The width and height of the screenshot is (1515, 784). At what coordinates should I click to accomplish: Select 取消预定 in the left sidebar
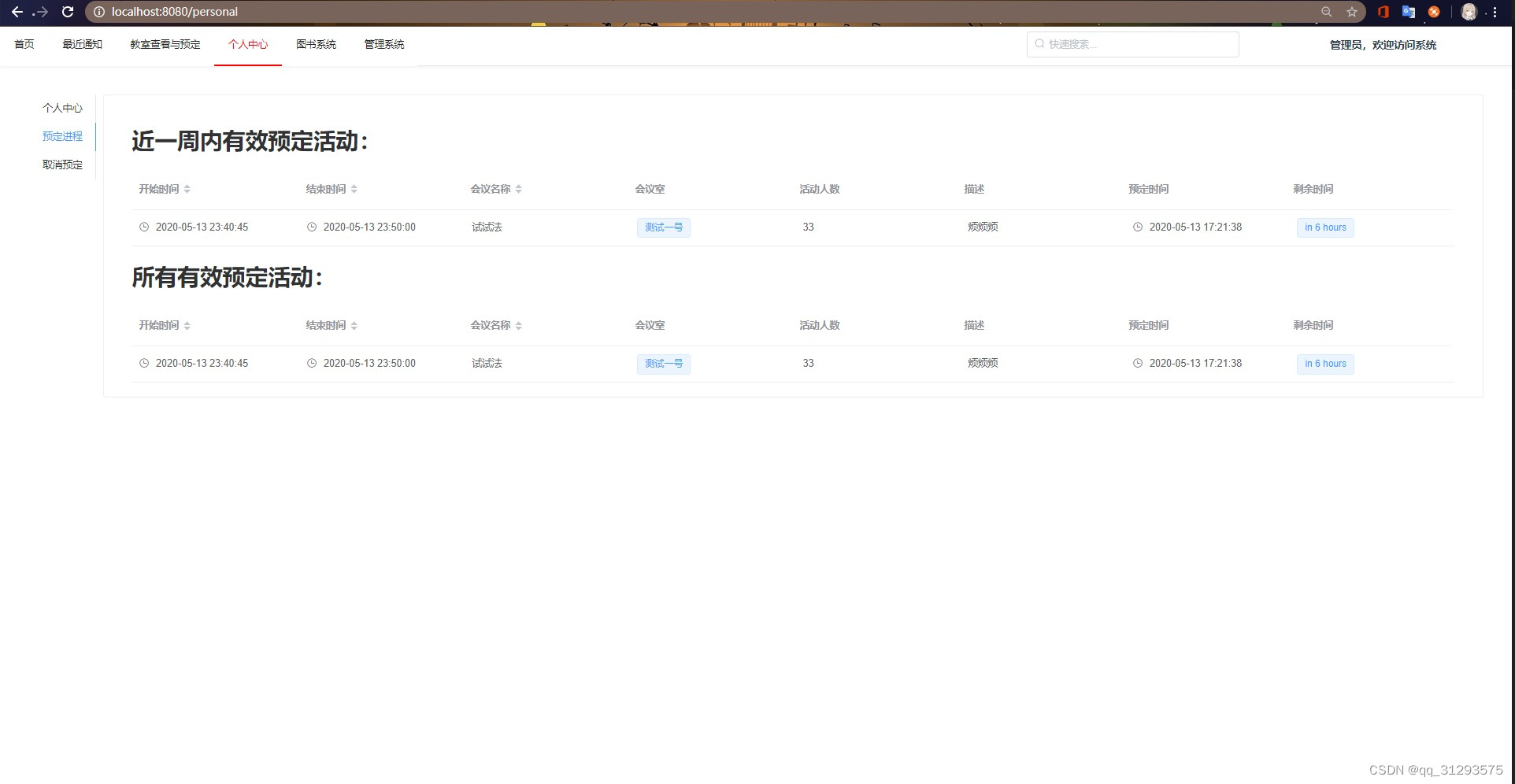tap(62, 165)
